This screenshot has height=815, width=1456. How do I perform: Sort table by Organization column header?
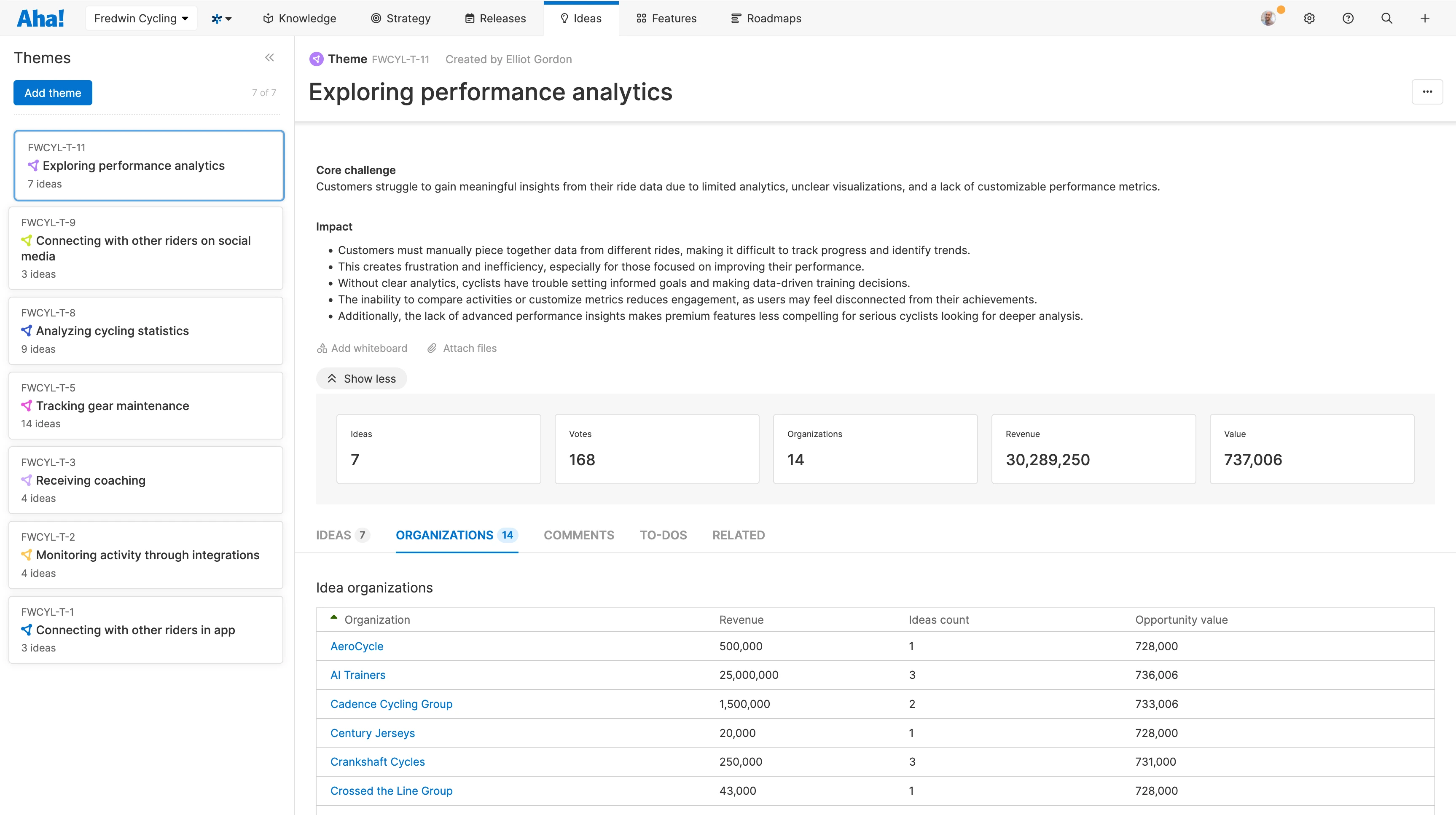(377, 619)
